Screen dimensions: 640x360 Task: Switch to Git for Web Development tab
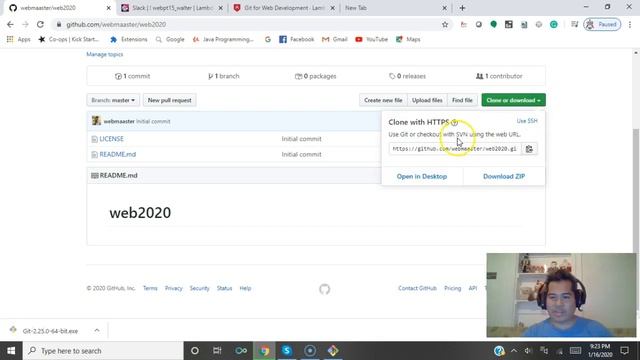click(284, 8)
